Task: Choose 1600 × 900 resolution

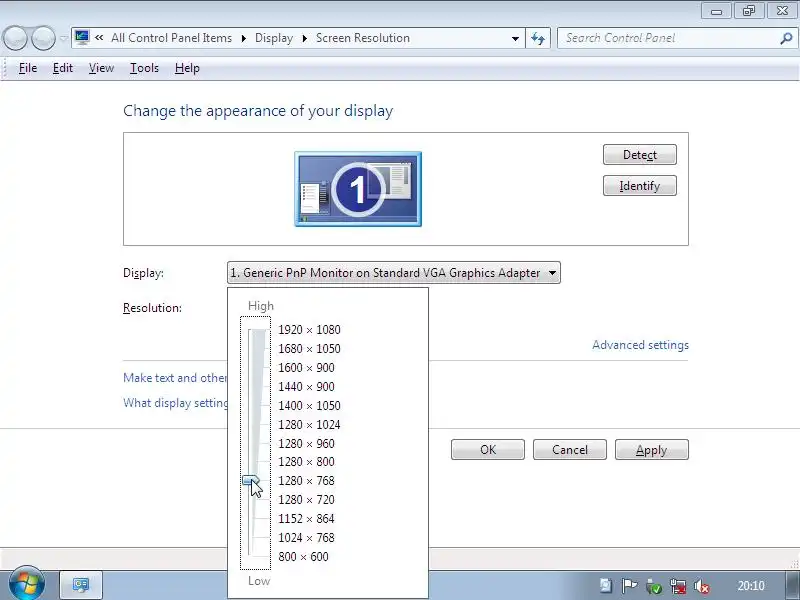Action: [306, 367]
